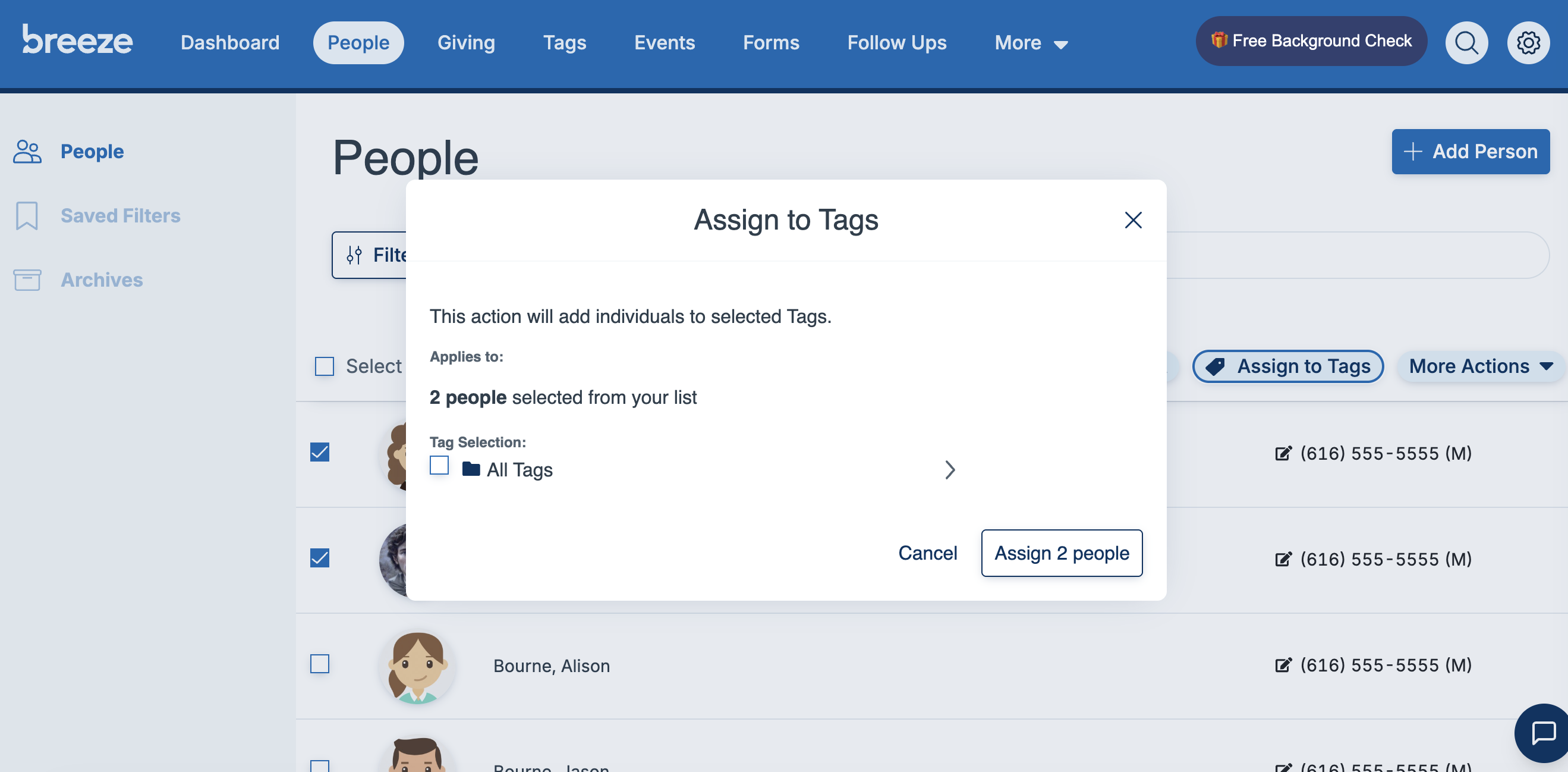This screenshot has width=1568, height=772.
Task: Click Free Background Check button
Action: click(x=1311, y=41)
